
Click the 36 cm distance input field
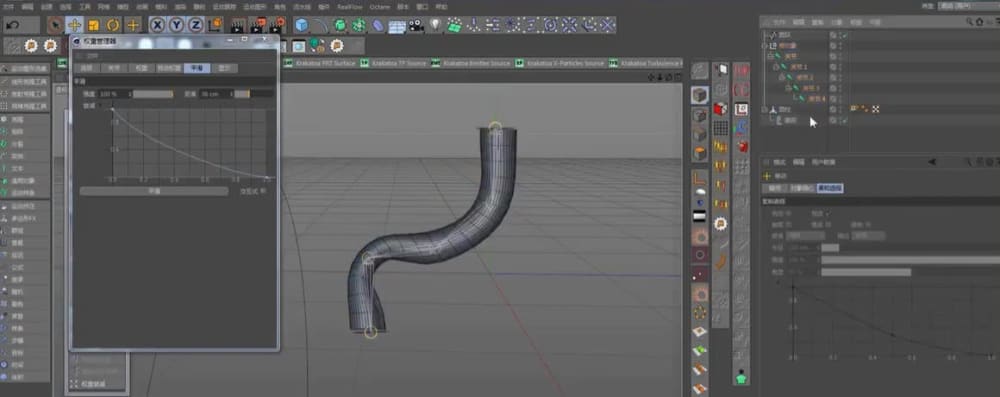pos(215,94)
